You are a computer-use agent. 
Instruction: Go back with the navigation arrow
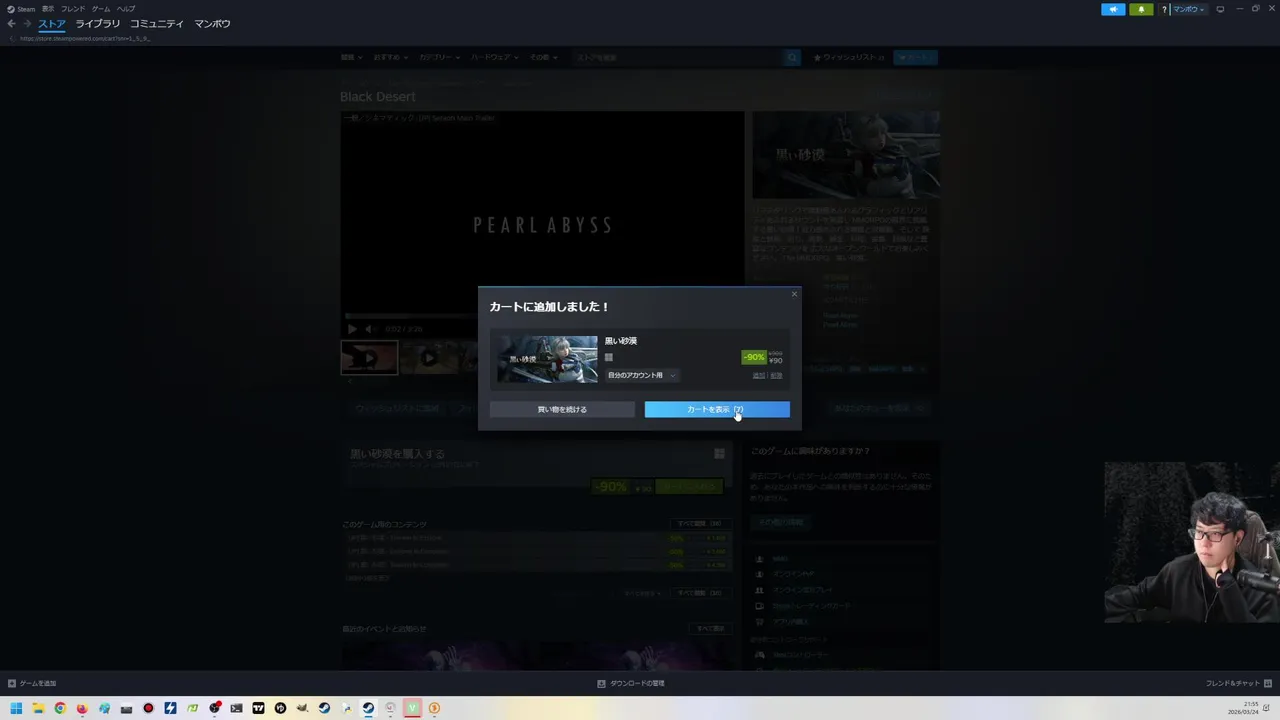point(11,24)
